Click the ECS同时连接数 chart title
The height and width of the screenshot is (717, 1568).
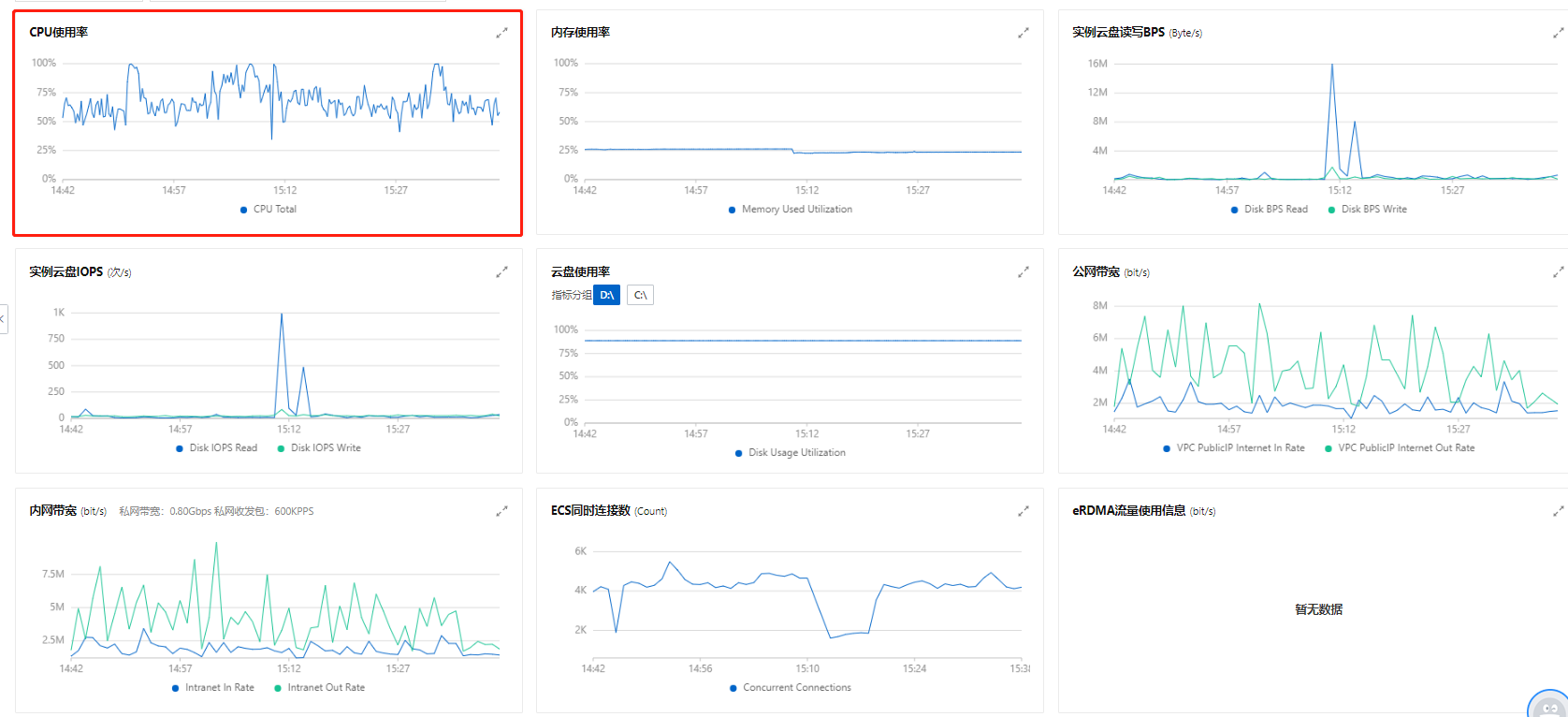tap(590, 510)
